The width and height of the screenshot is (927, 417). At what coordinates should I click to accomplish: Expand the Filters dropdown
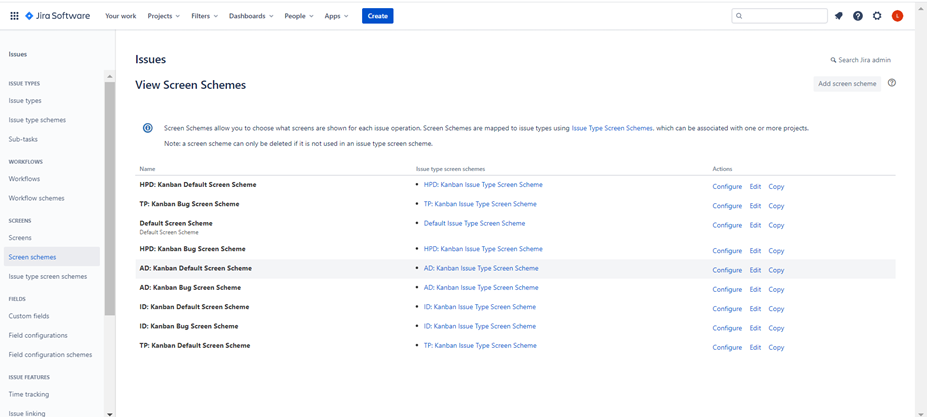point(205,16)
